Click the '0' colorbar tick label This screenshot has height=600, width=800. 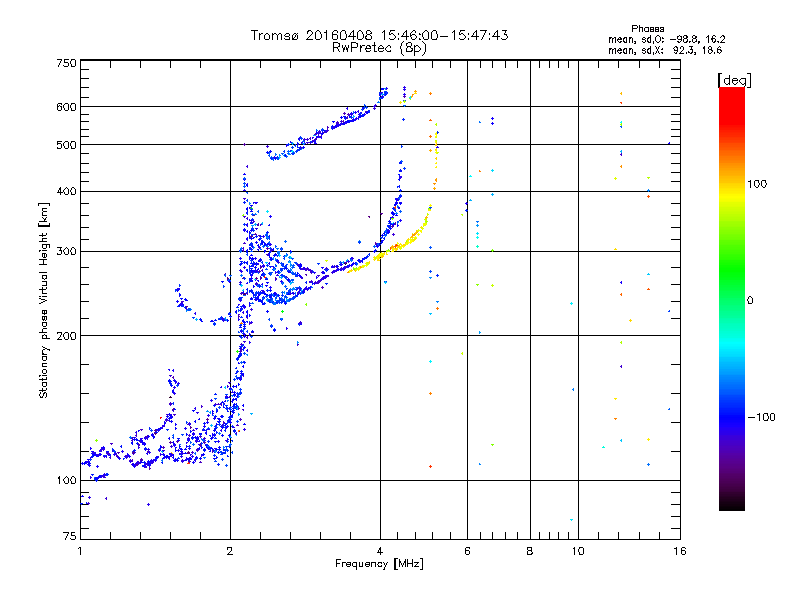[750, 301]
